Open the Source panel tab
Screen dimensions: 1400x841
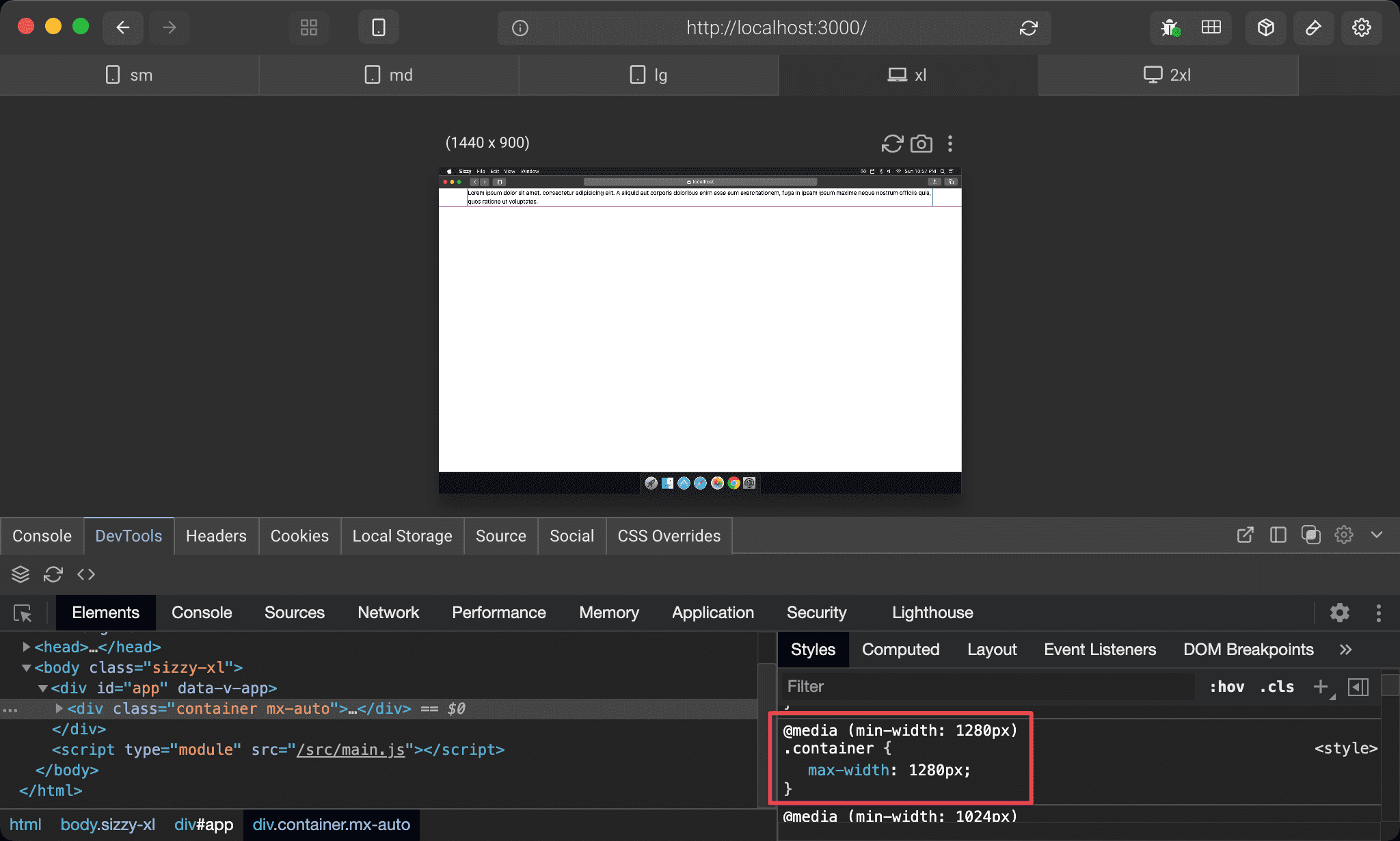pyautogui.click(x=500, y=535)
